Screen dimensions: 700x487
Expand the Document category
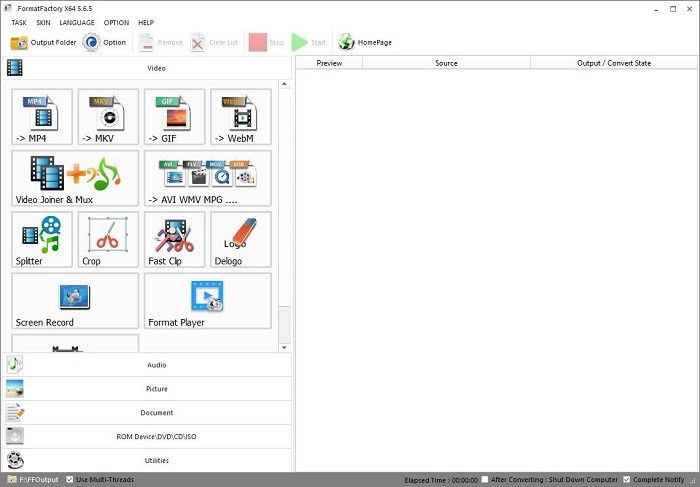pos(147,412)
